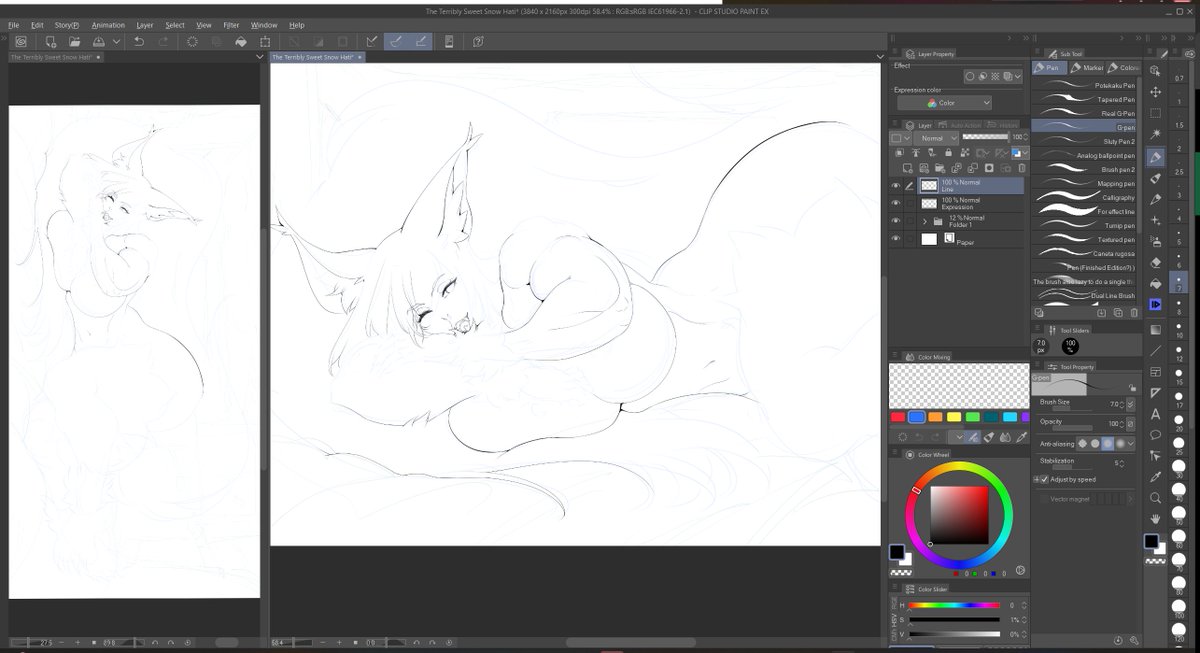Select the Auto select magic wand tool
Image resolution: width=1200 pixels, height=653 pixels.
[1155, 134]
